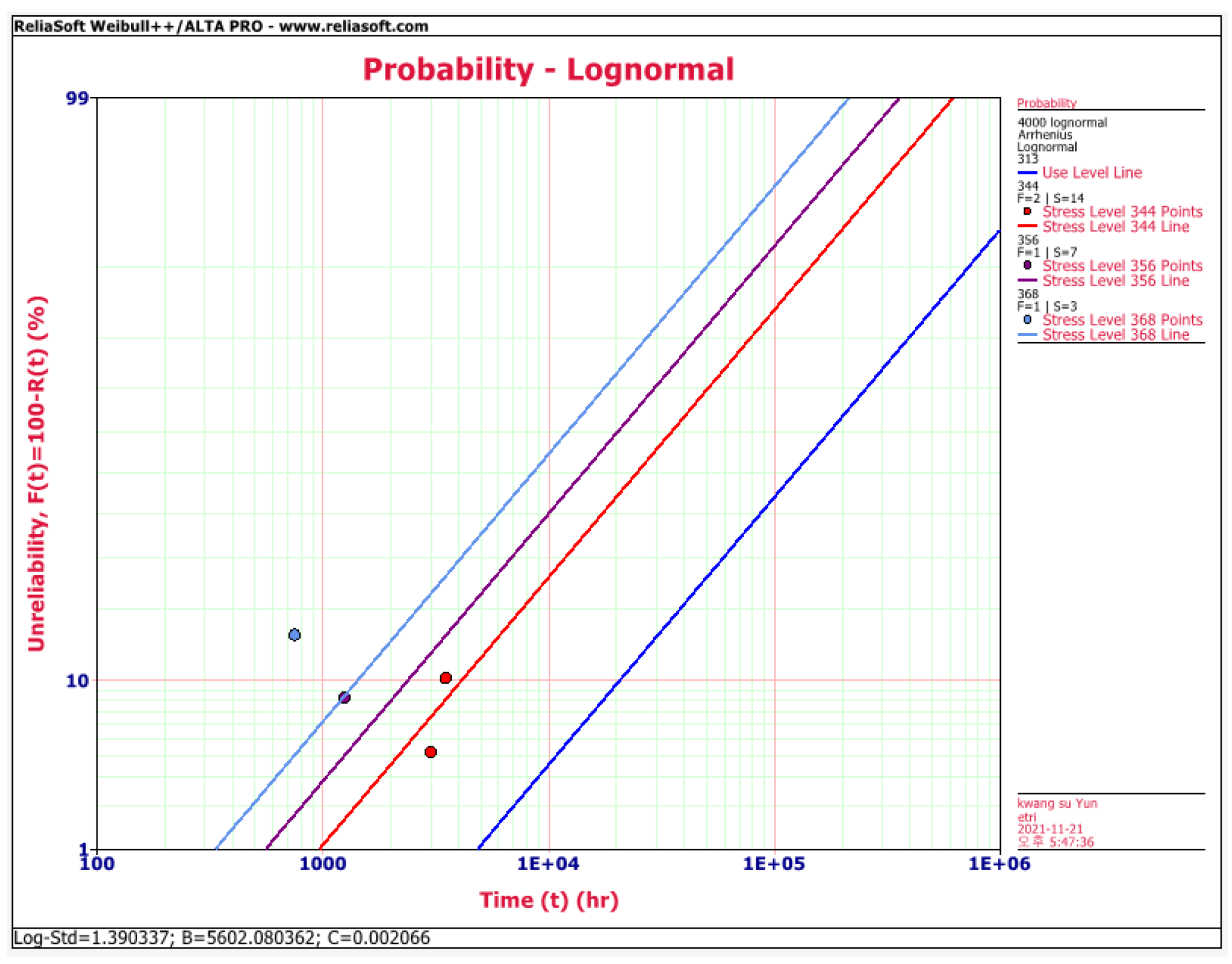Click the Stress Level 368 Line legend label

tap(1115, 335)
